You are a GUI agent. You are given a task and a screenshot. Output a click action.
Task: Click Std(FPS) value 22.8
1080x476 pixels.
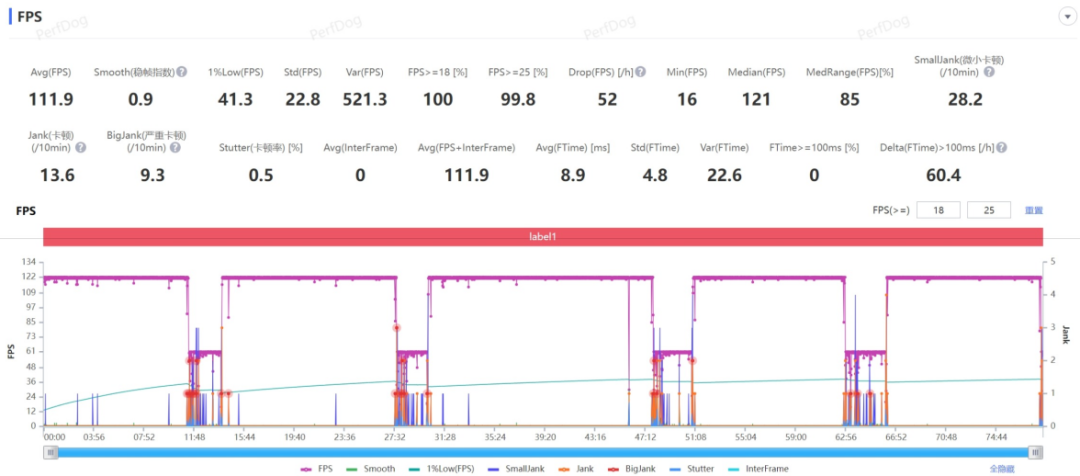tap(302, 100)
